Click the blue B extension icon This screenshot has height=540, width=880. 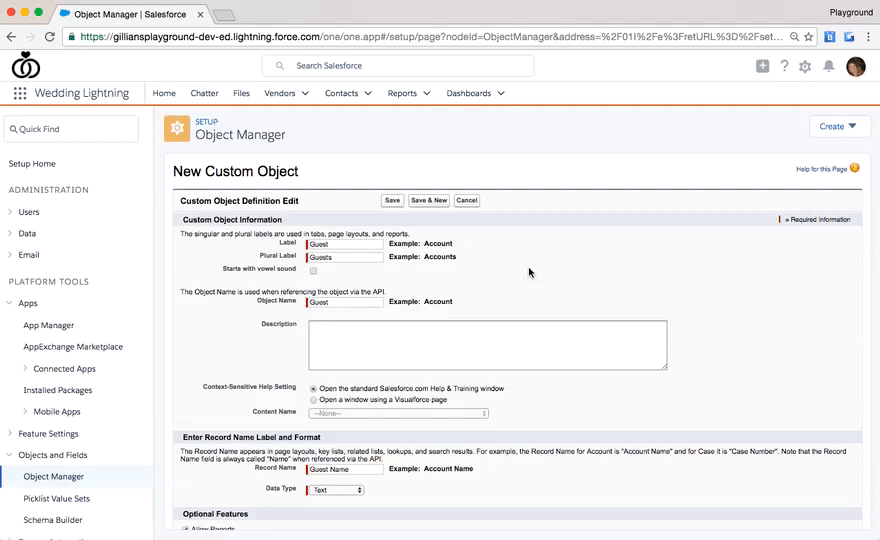pyautogui.click(x=829, y=36)
